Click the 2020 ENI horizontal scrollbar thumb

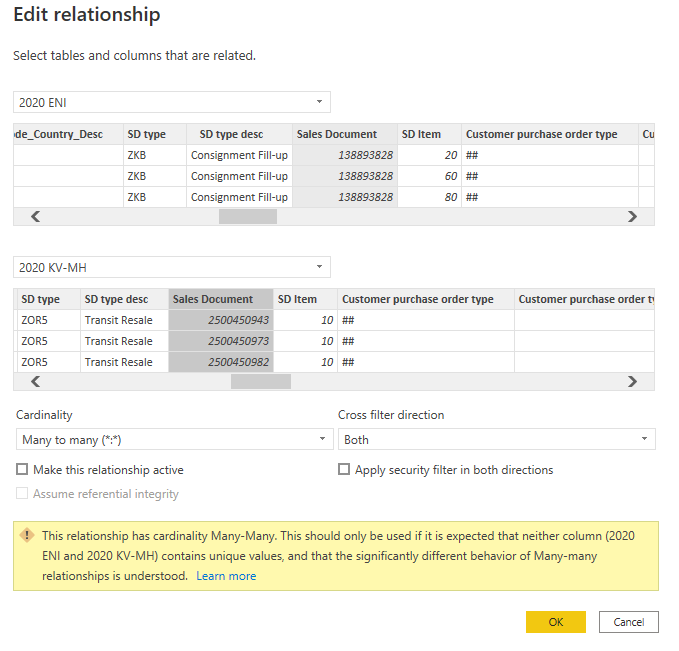pos(248,216)
